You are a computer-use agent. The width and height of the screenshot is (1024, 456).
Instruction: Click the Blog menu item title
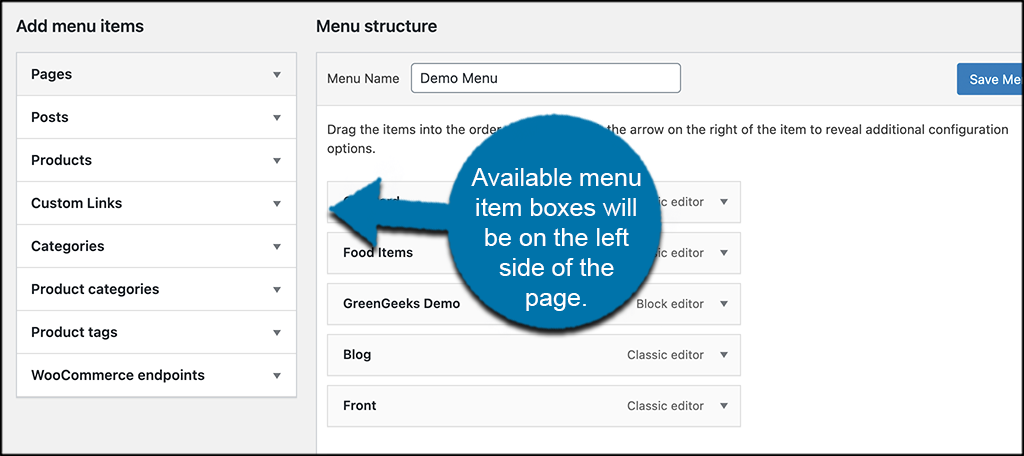357,355
